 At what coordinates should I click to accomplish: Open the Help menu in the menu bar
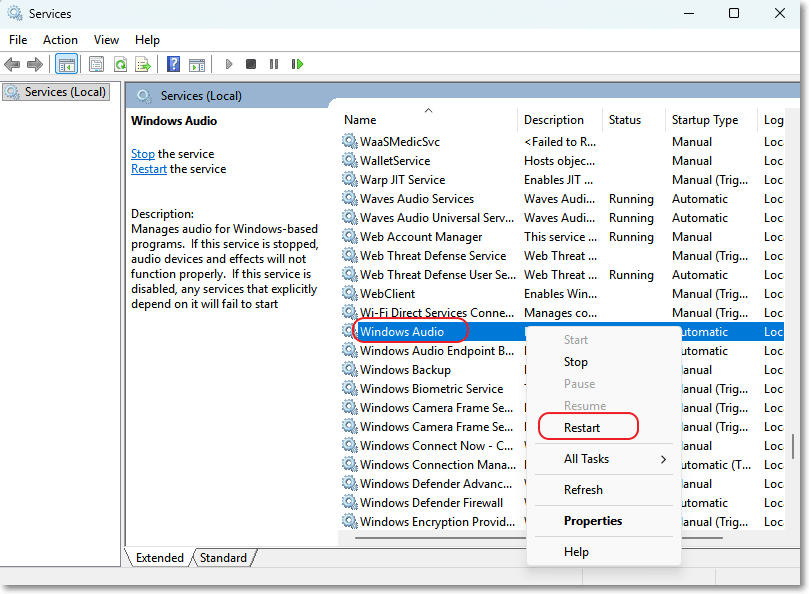(148, 40)
